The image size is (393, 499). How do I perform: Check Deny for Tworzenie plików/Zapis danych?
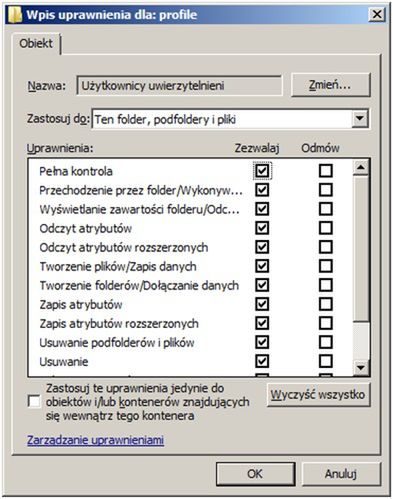coord(326,266)
